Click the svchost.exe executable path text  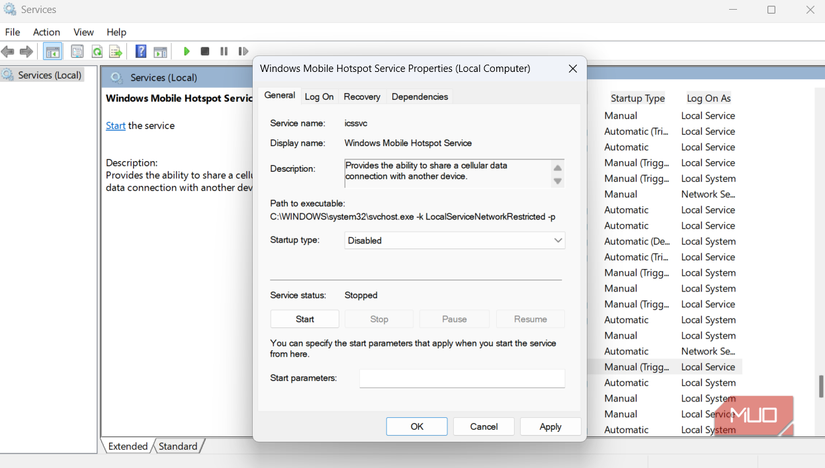[x=412, y=216]
